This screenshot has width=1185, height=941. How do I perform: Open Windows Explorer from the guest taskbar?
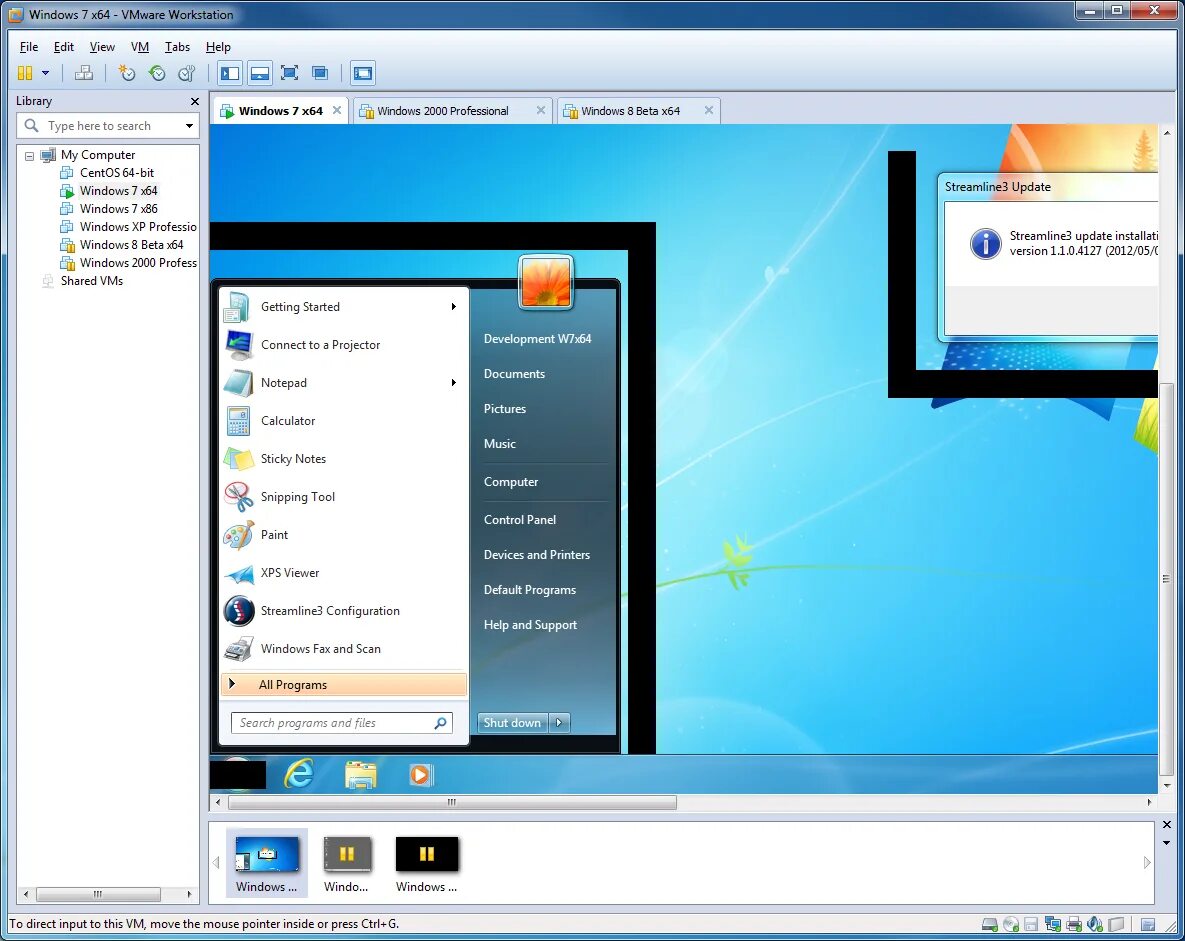pos(360,775)
